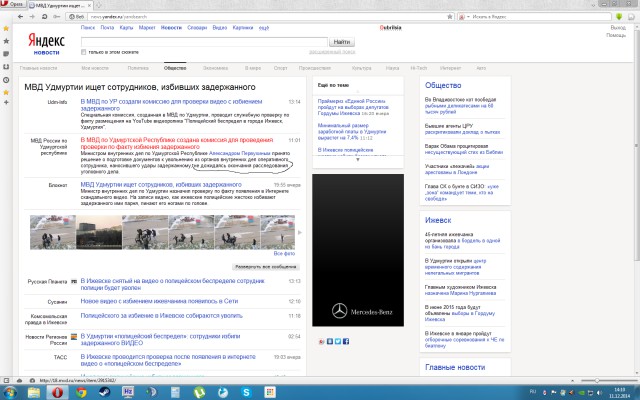
Task: Open the 'Почта' service link
Action: pyautogui.click(x=107, y=28)
